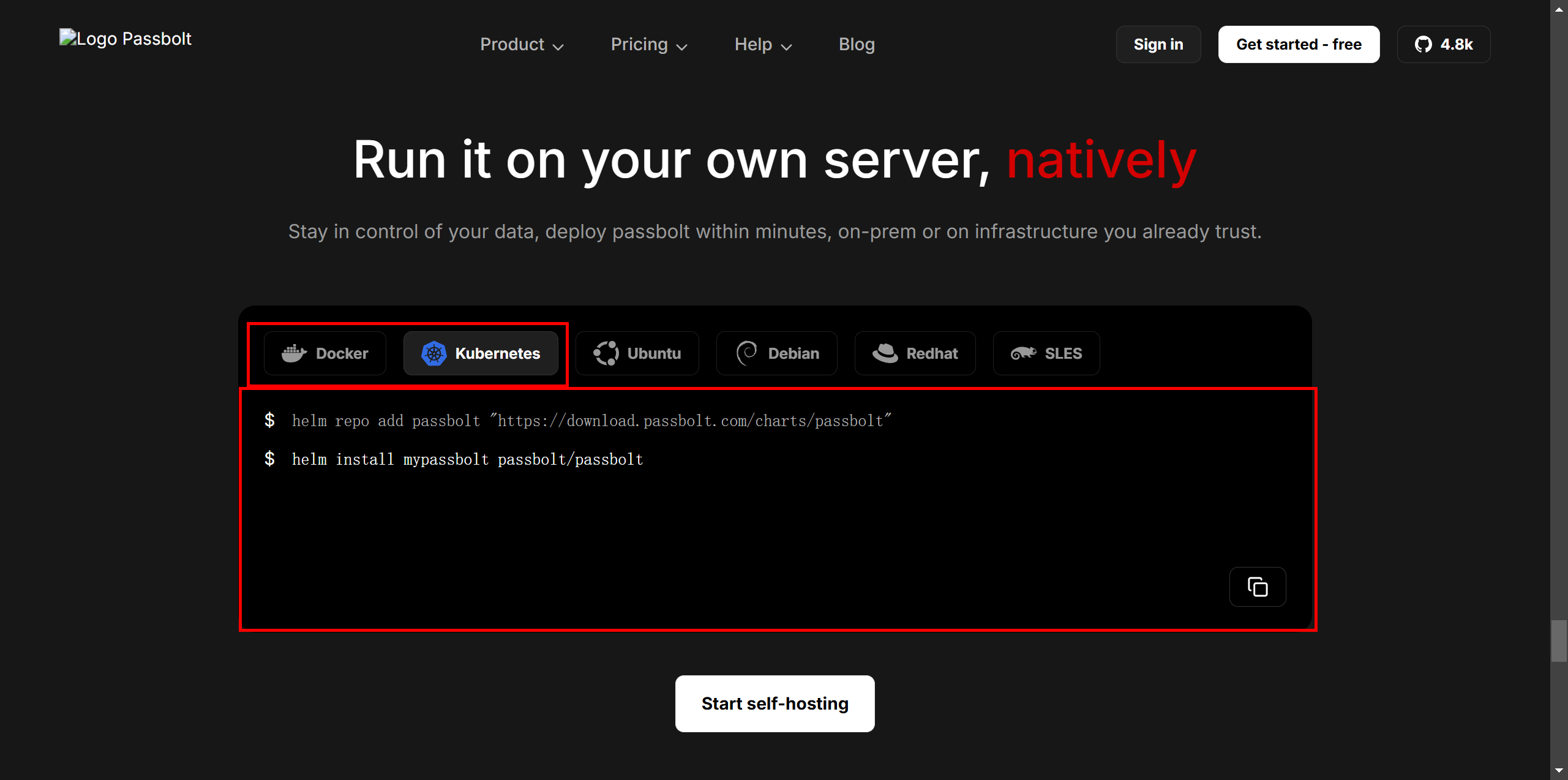Open the Help dropdown menu

pos(763,45)
